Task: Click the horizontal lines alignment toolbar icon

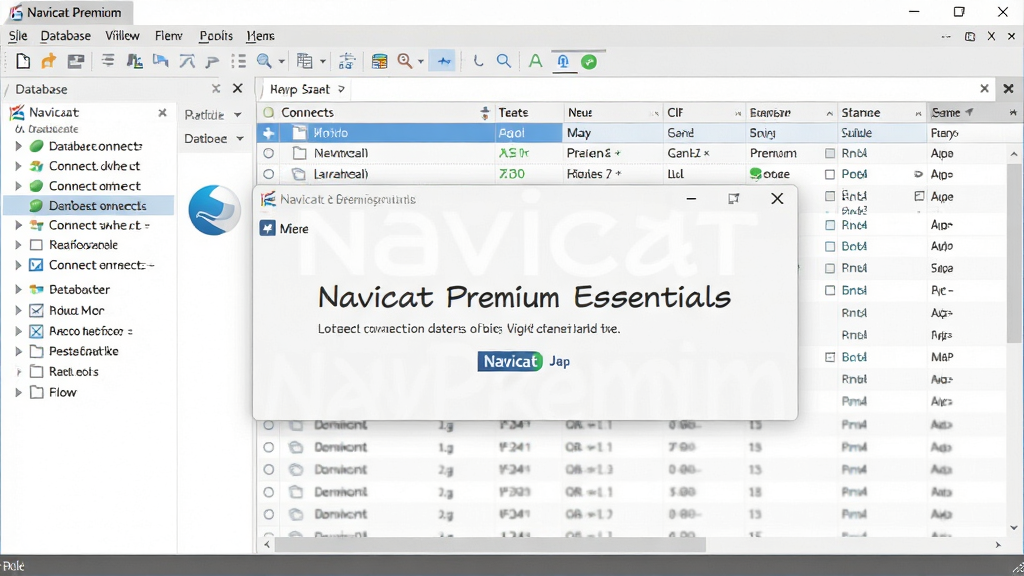Action: [x=108, y=61]
